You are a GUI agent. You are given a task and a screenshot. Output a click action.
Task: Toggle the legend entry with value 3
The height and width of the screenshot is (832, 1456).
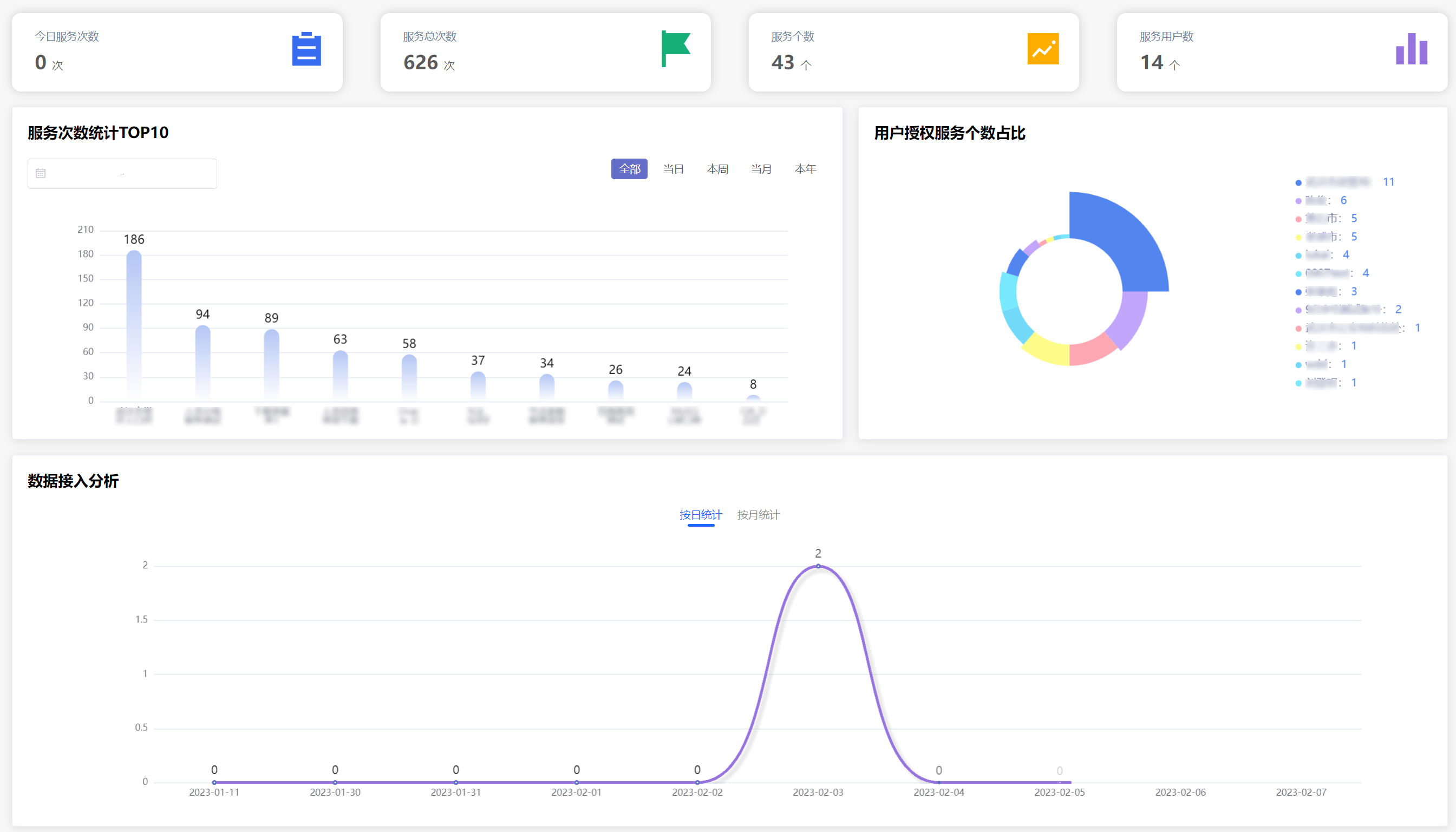pos(1326,291)
